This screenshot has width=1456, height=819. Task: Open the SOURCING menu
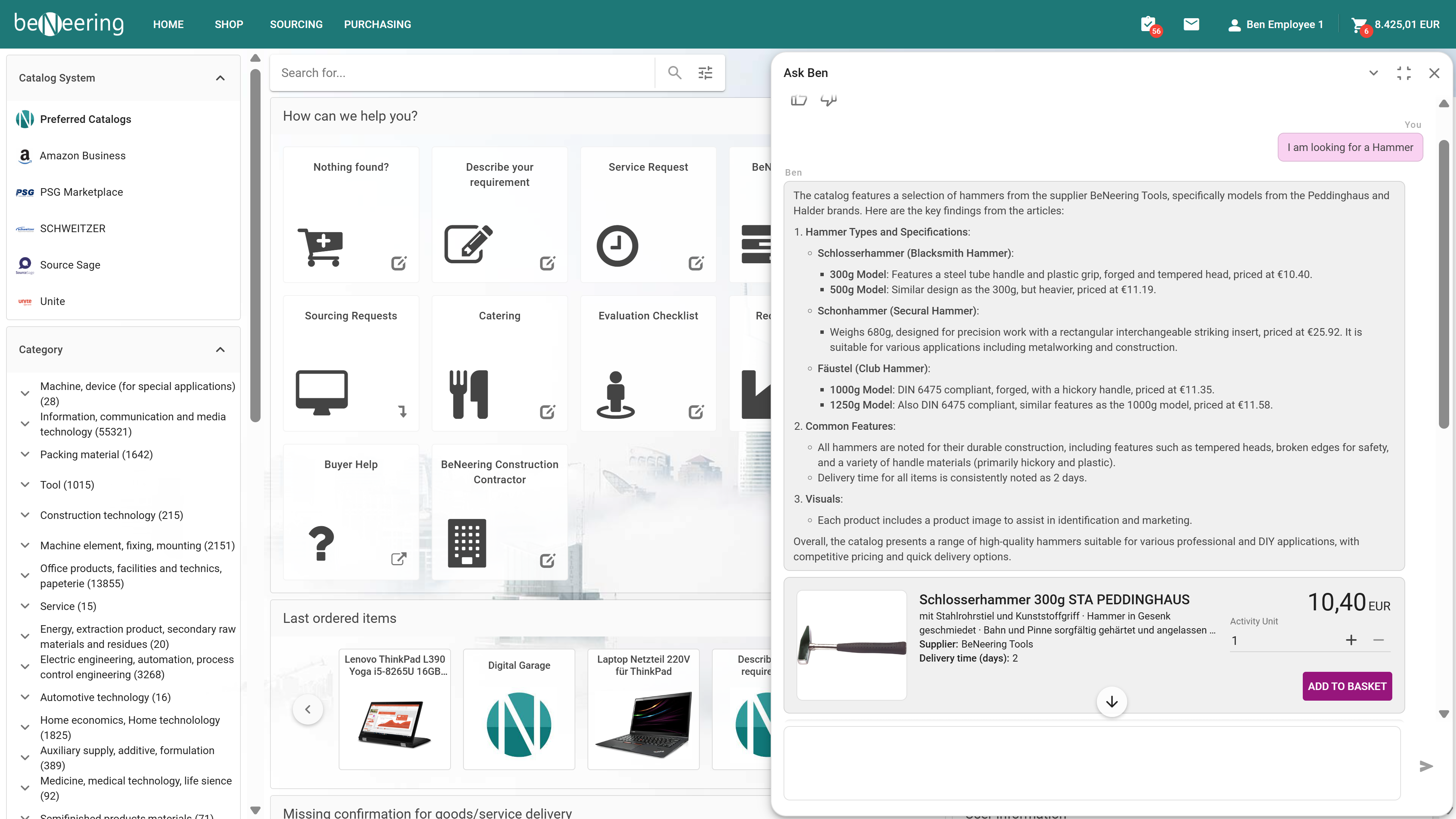pos(296,24)
